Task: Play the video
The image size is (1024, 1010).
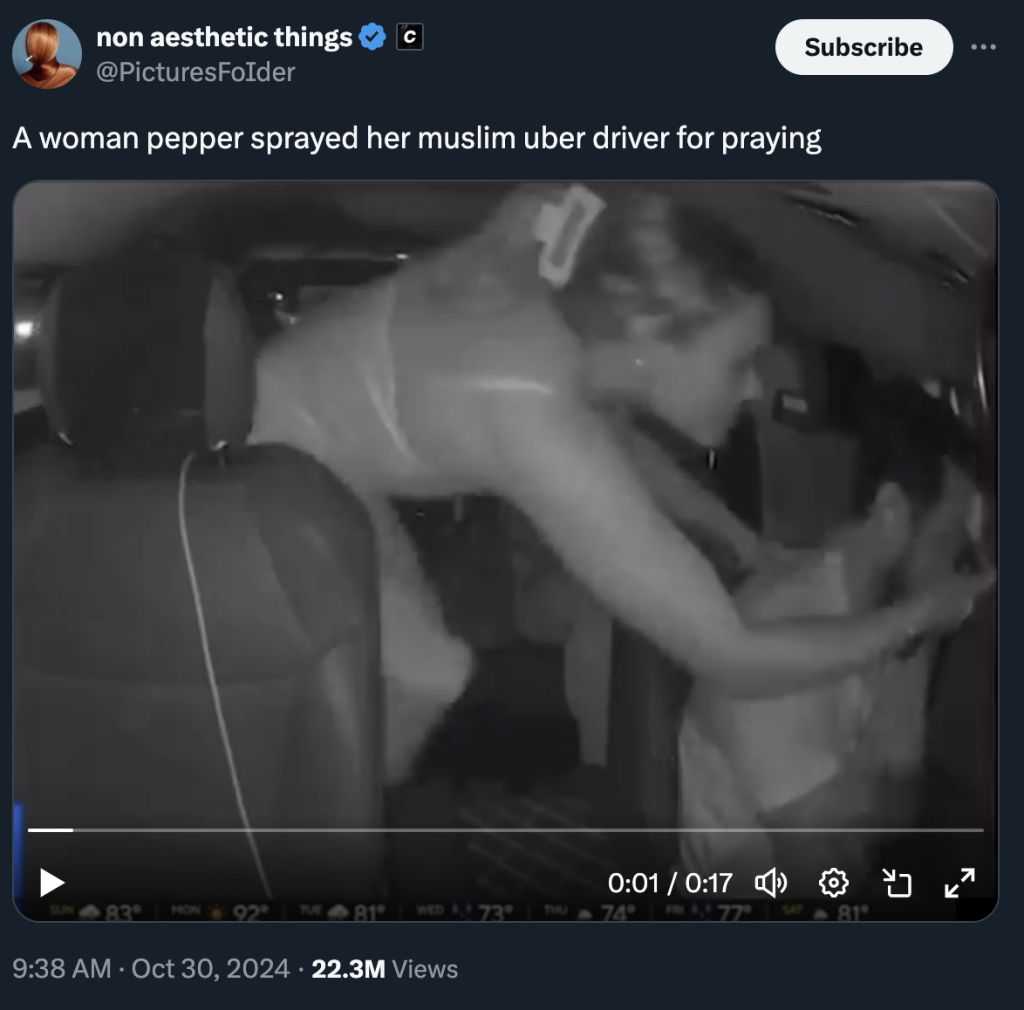Action: tap(52, 883)
